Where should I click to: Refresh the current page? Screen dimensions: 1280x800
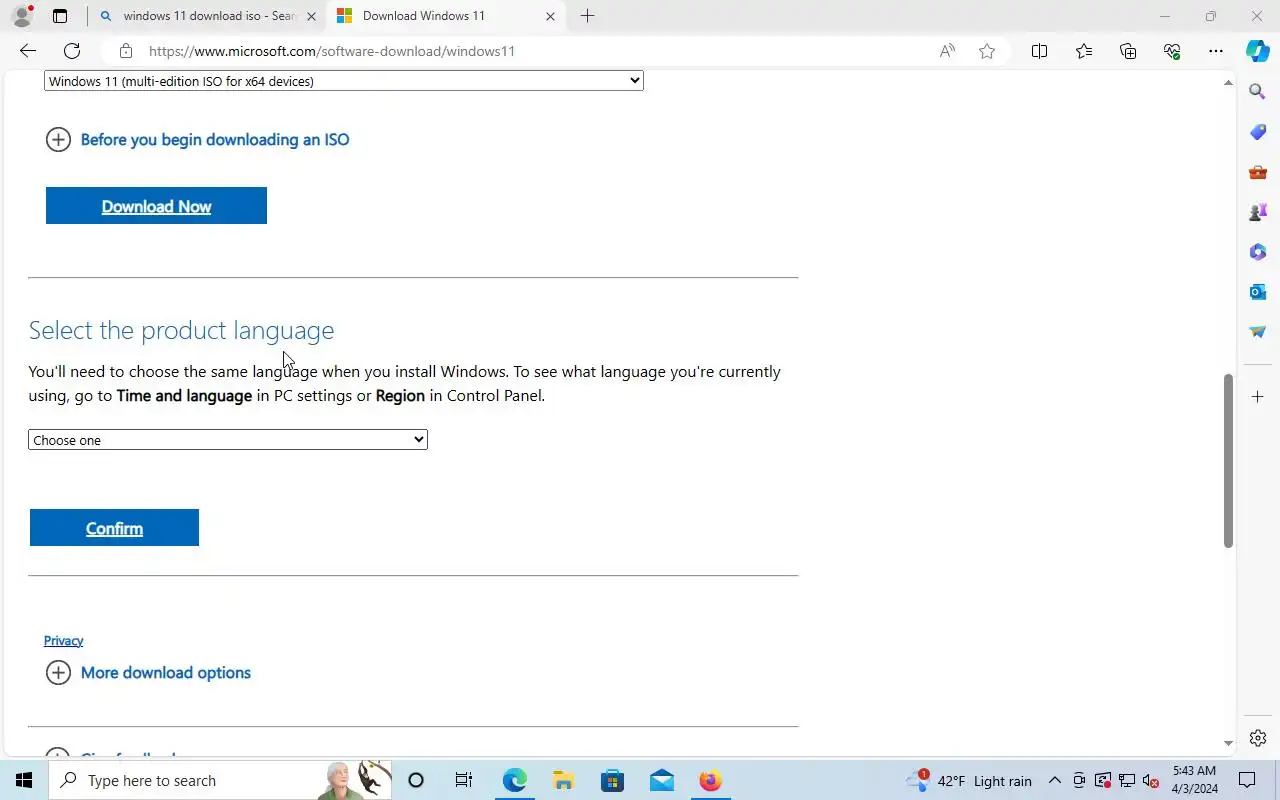click(x=72, y=51)
